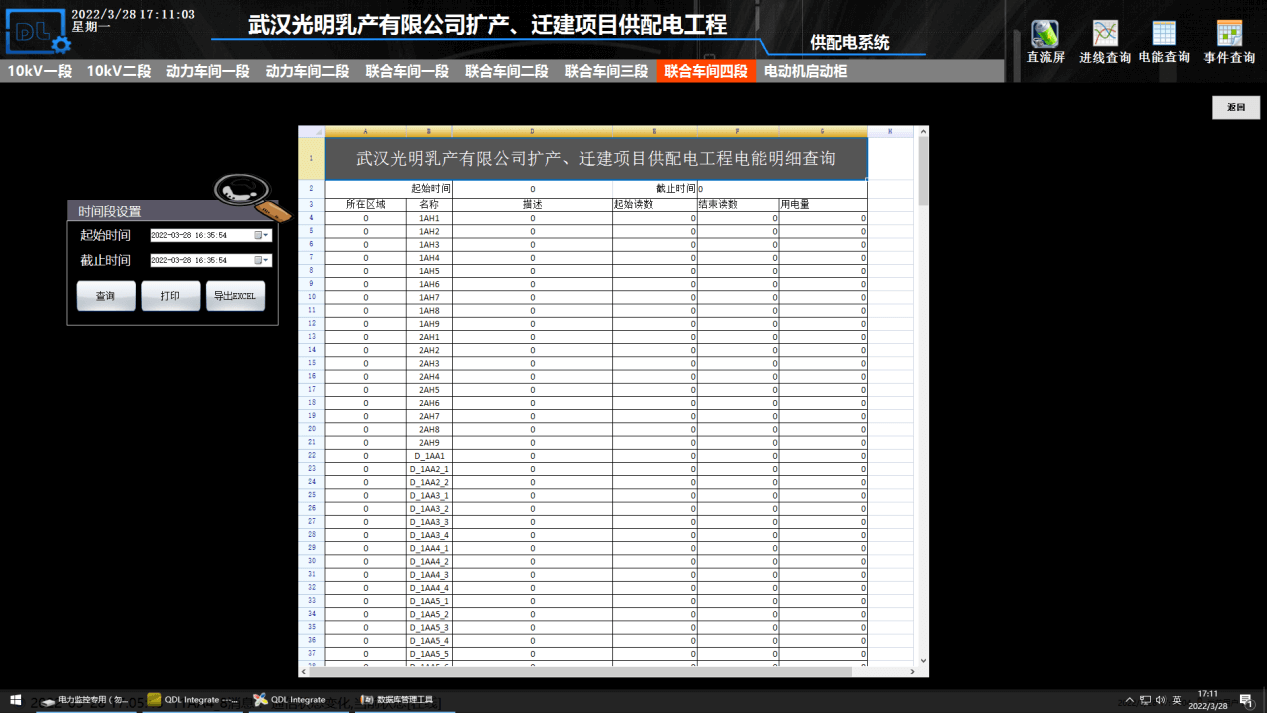
Task: Open the notification center icon
Action: (1246, 700)
